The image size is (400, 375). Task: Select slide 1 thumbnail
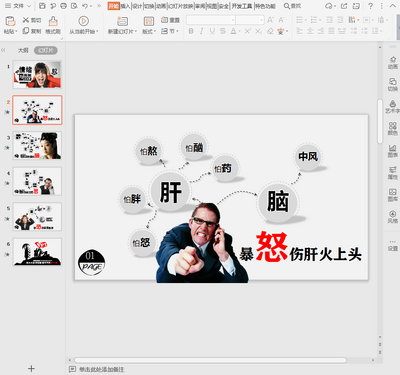tap(37, 74)
